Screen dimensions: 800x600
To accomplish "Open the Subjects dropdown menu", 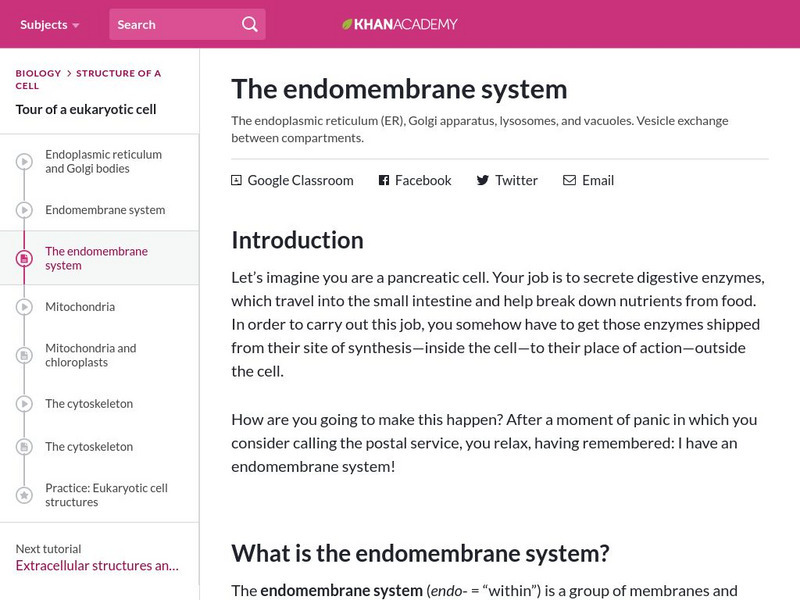I will 50,24.
